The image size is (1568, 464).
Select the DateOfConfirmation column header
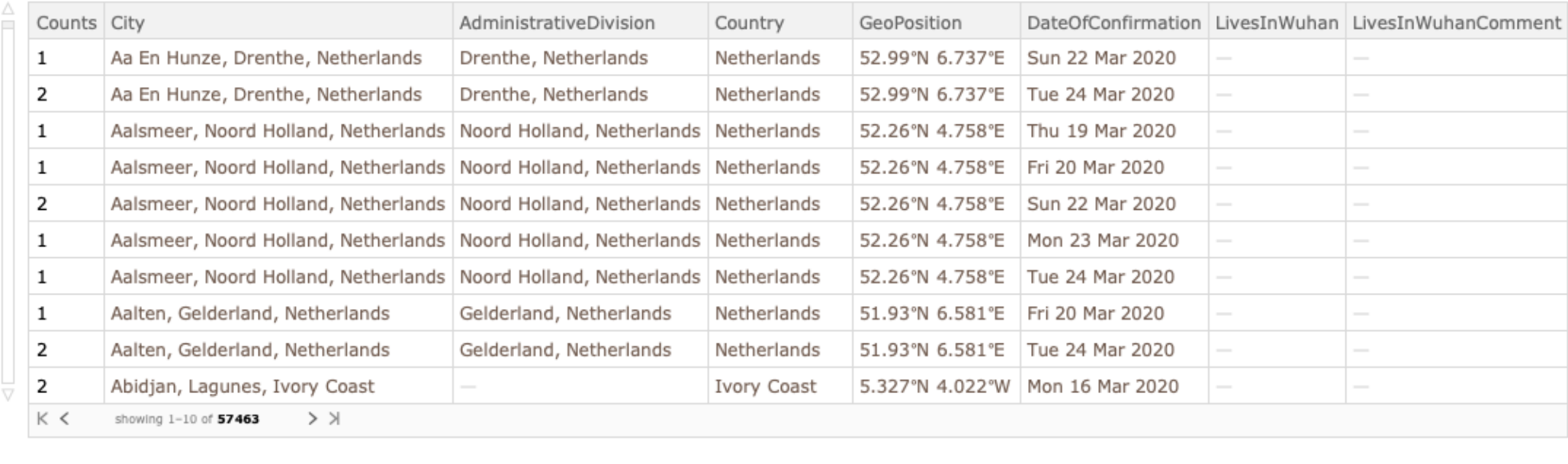pos(1113,23)
